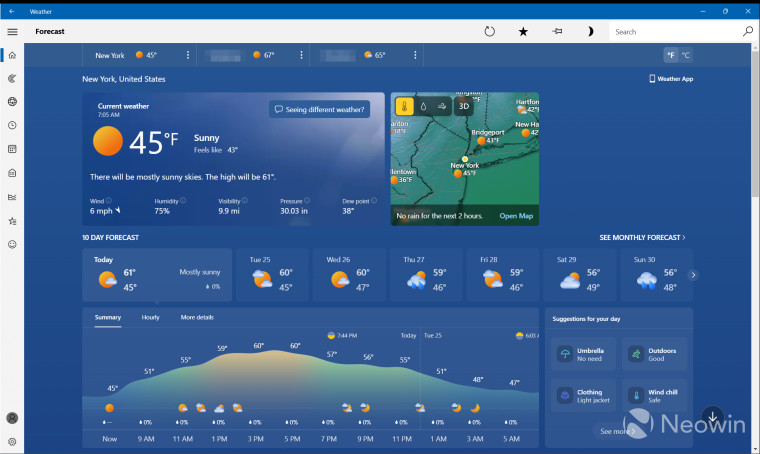
Task: Select precipitation map layer icon
Action: pyautogui.click(x=423, y=106)
